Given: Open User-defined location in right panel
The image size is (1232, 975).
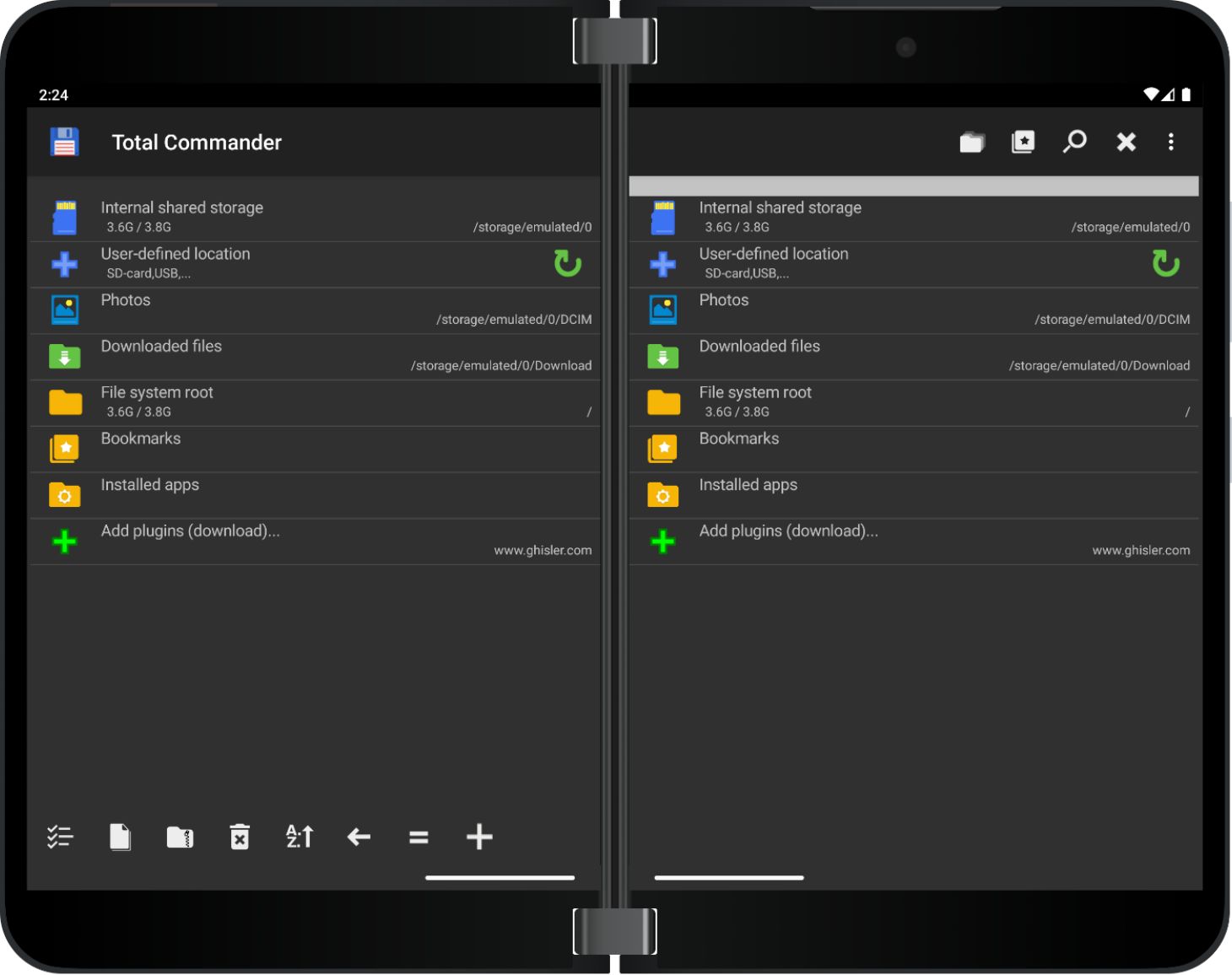Looking at the screenshot, I should 914,264.
